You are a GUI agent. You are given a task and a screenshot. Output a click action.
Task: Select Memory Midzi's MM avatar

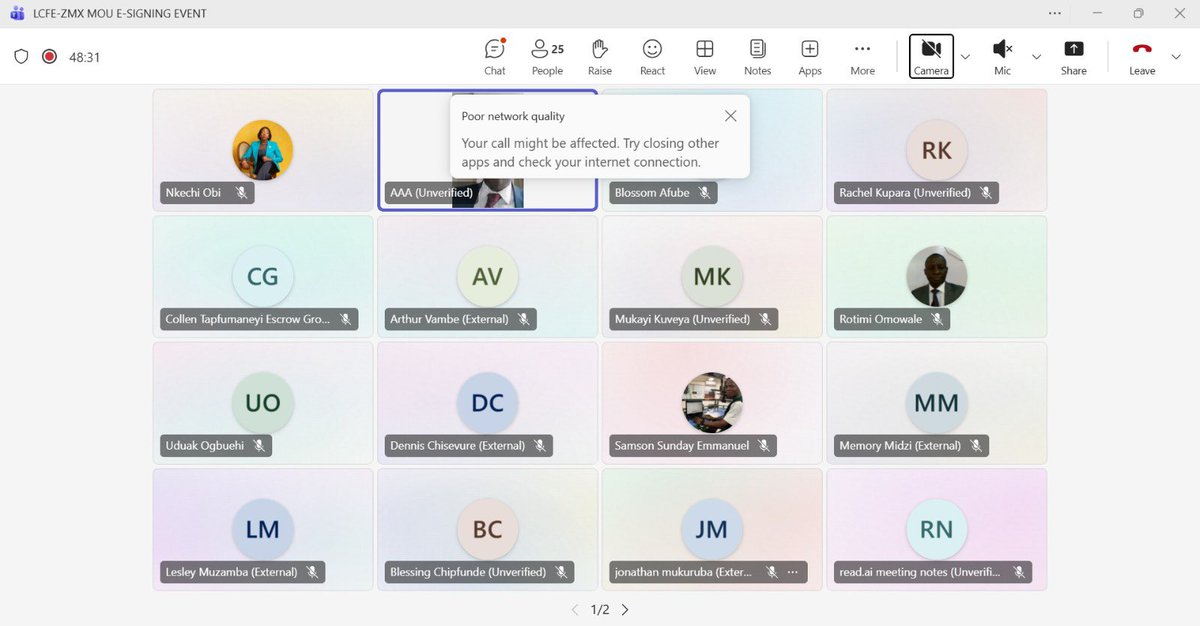click(x=937, y=403)
